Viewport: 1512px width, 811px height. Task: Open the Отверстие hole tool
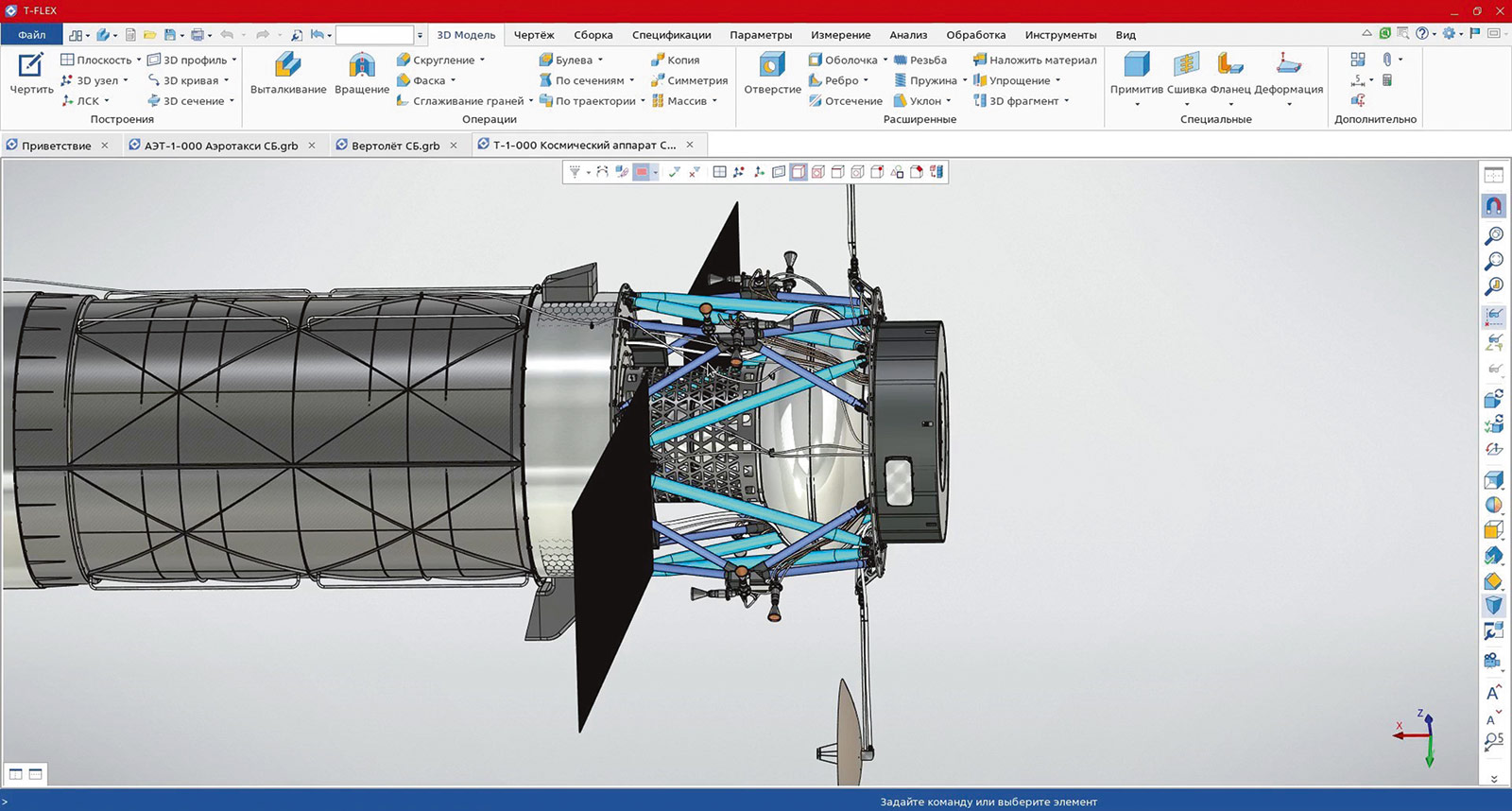point(772,66)
